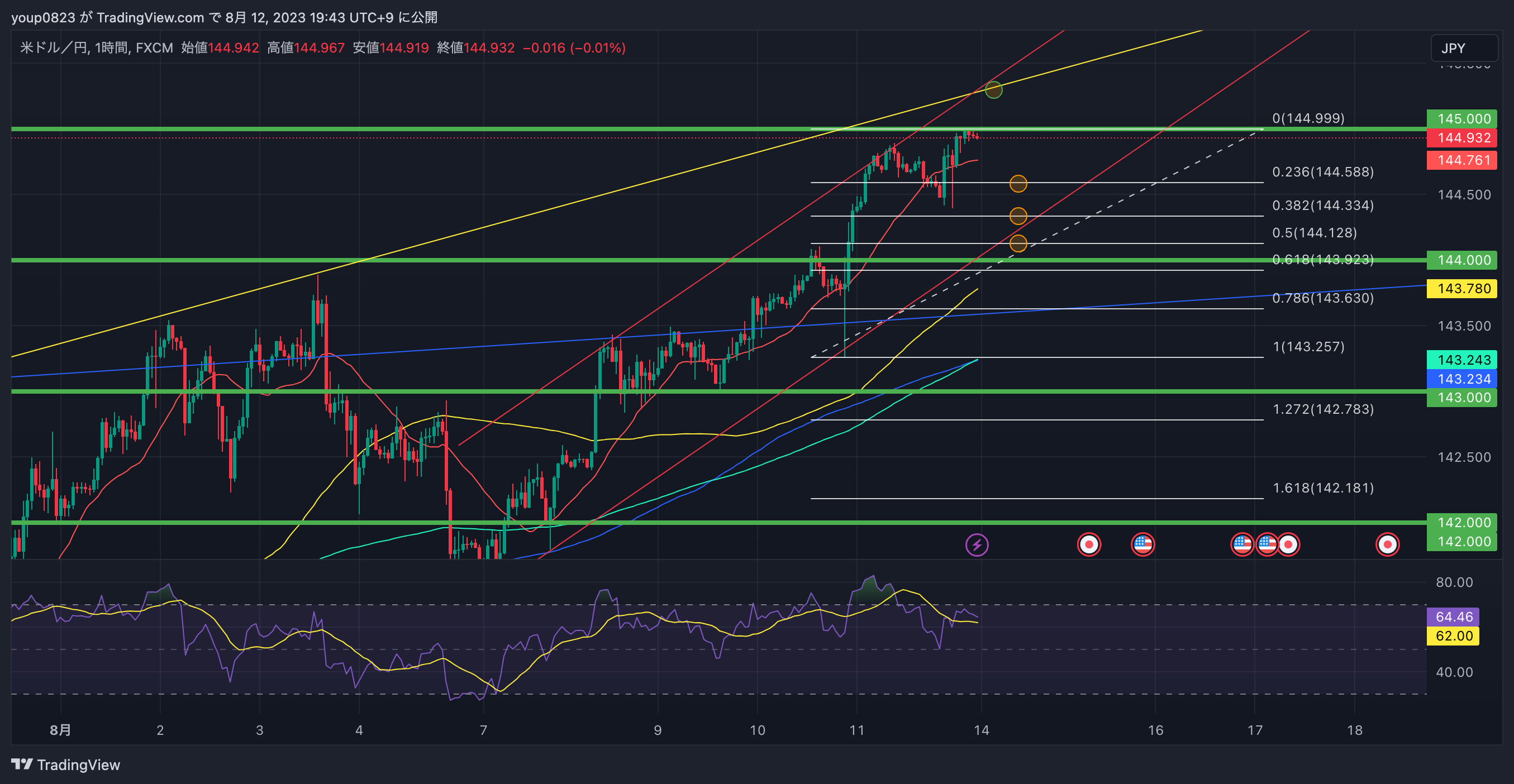
Task: Click the 米ドル/円 symbol title
Action: point(54,47)
